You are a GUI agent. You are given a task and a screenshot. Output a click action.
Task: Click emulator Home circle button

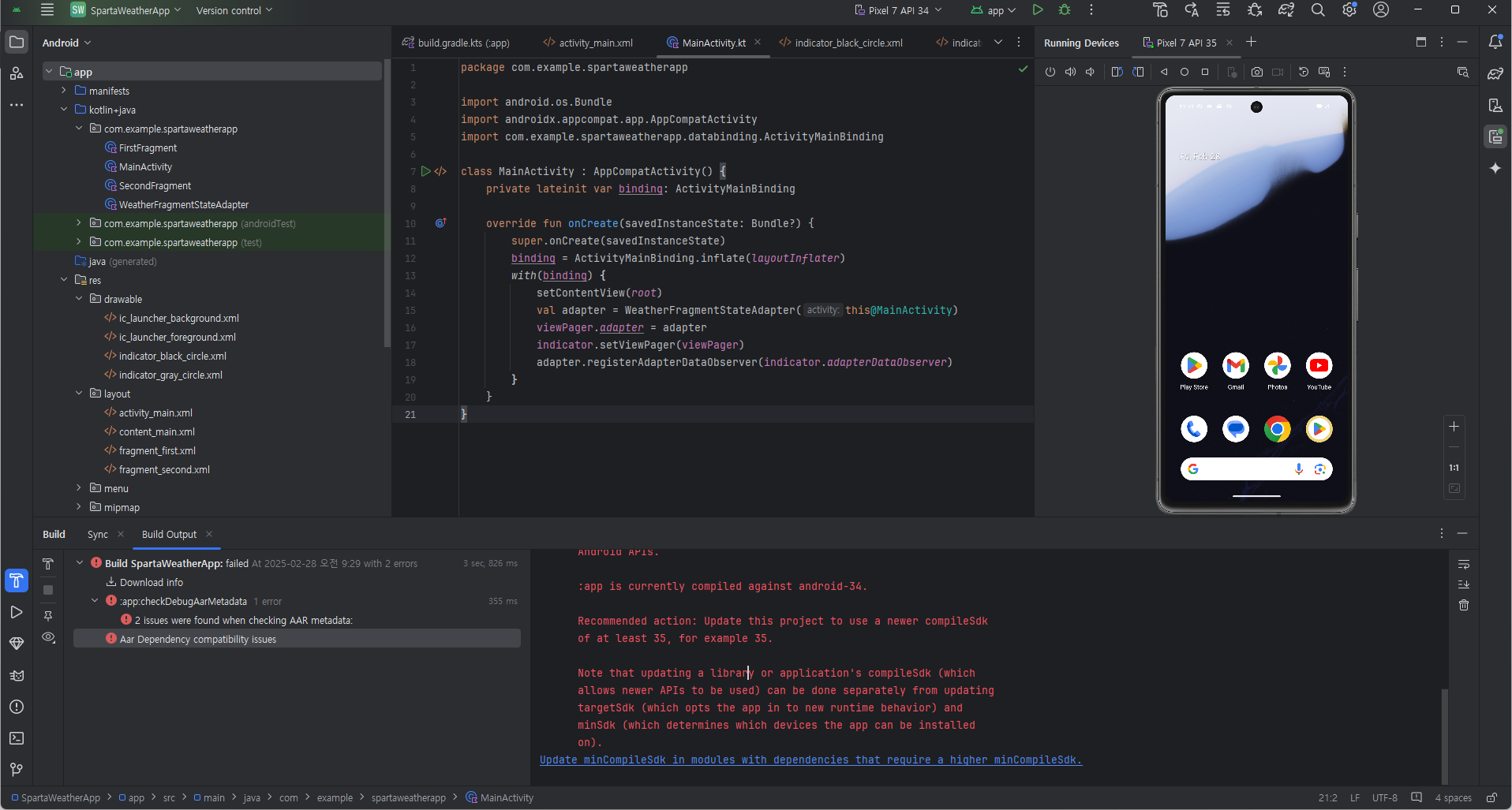[1185, 72]
